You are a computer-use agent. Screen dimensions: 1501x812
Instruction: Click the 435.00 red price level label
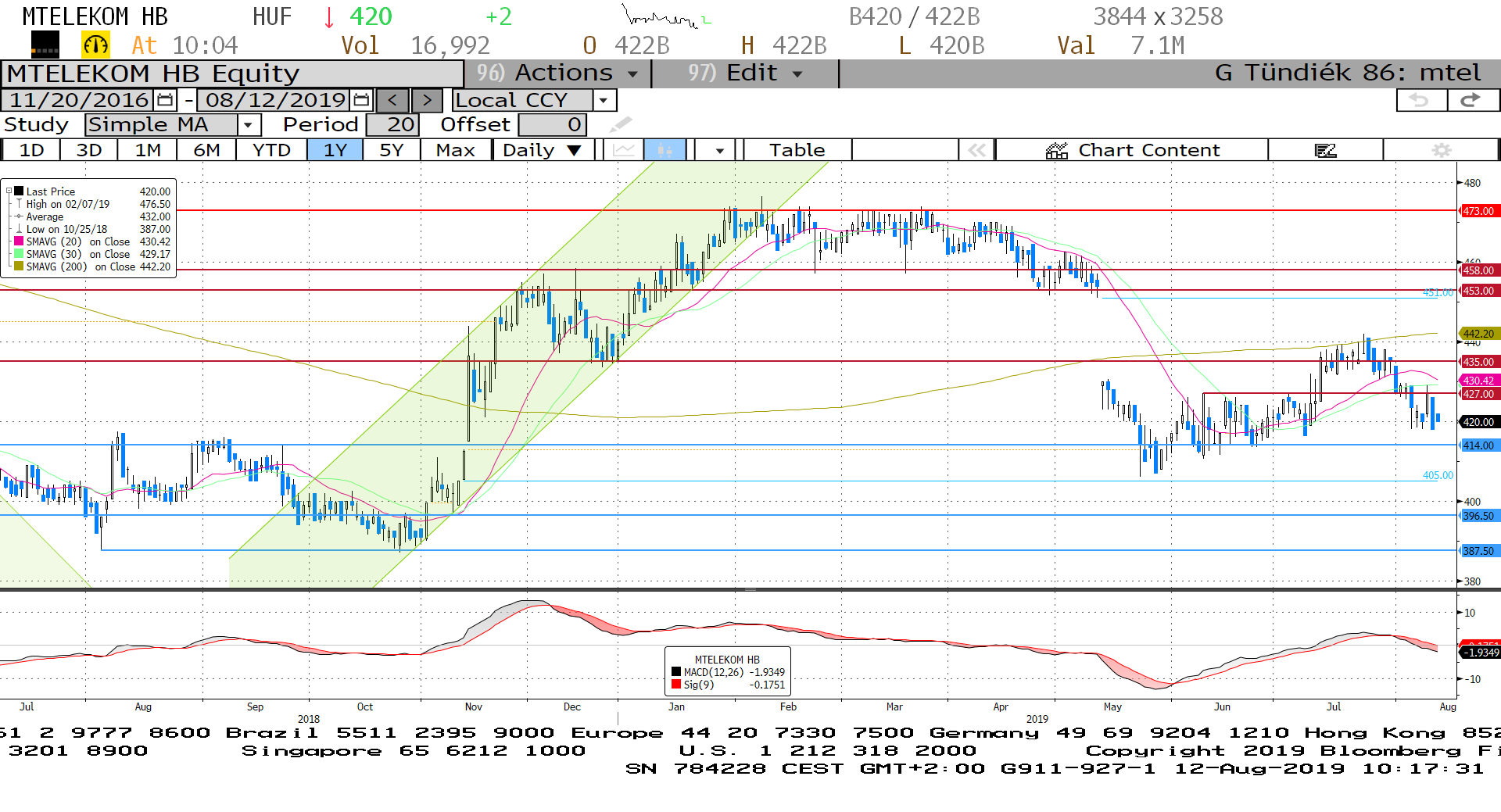1478,362
